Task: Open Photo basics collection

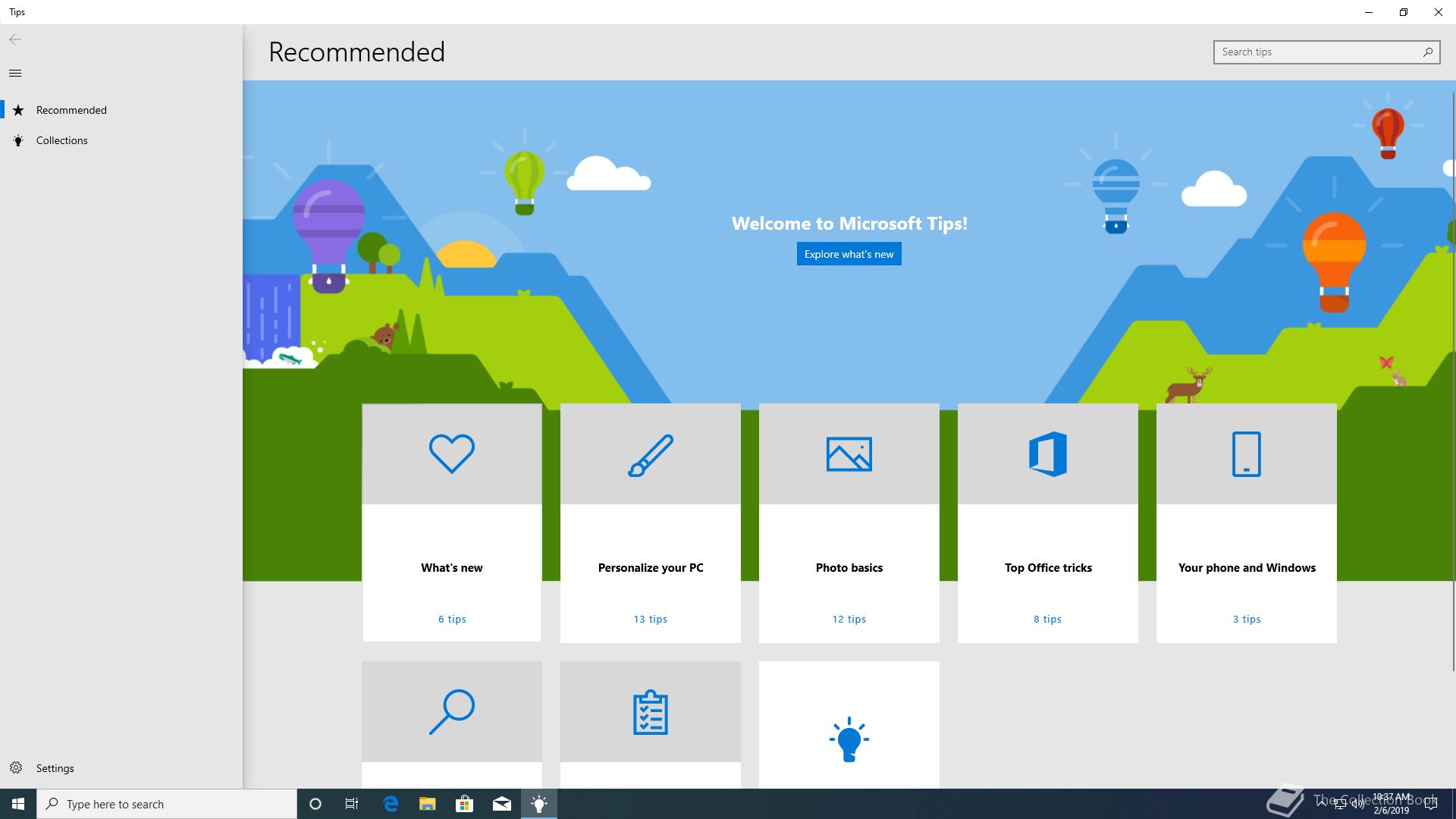Action: click(849, 523)
